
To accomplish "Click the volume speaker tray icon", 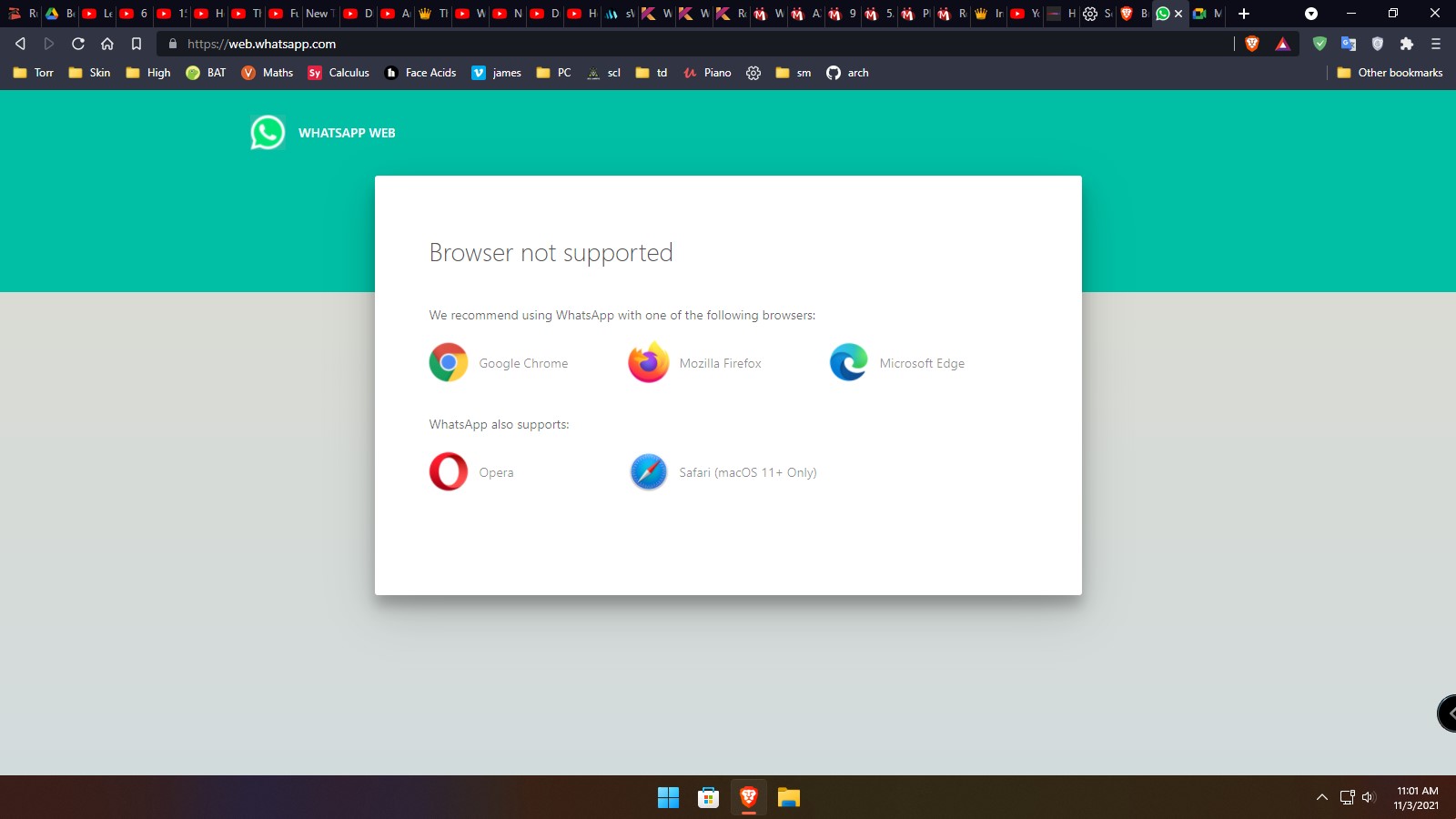I will (1368, 798).
